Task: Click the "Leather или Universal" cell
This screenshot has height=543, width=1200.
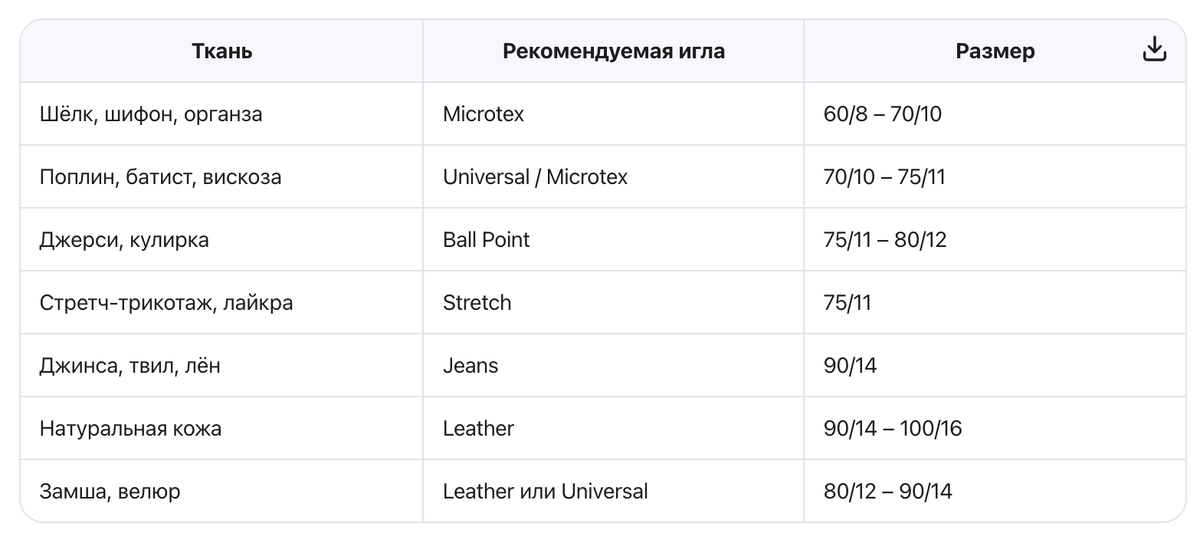Action: coord(545,491)
